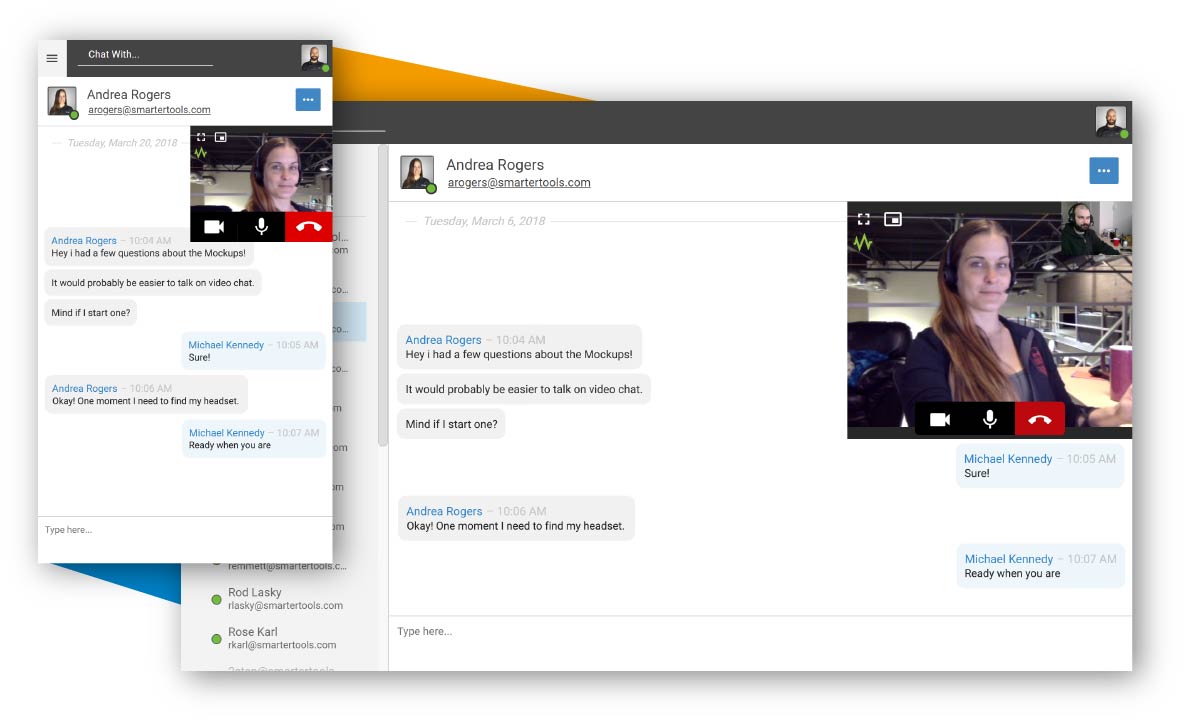Open hamburger menu in small chat window
Image resolution: width=1184 pixels, height=721 pixels.
[52, 58]
